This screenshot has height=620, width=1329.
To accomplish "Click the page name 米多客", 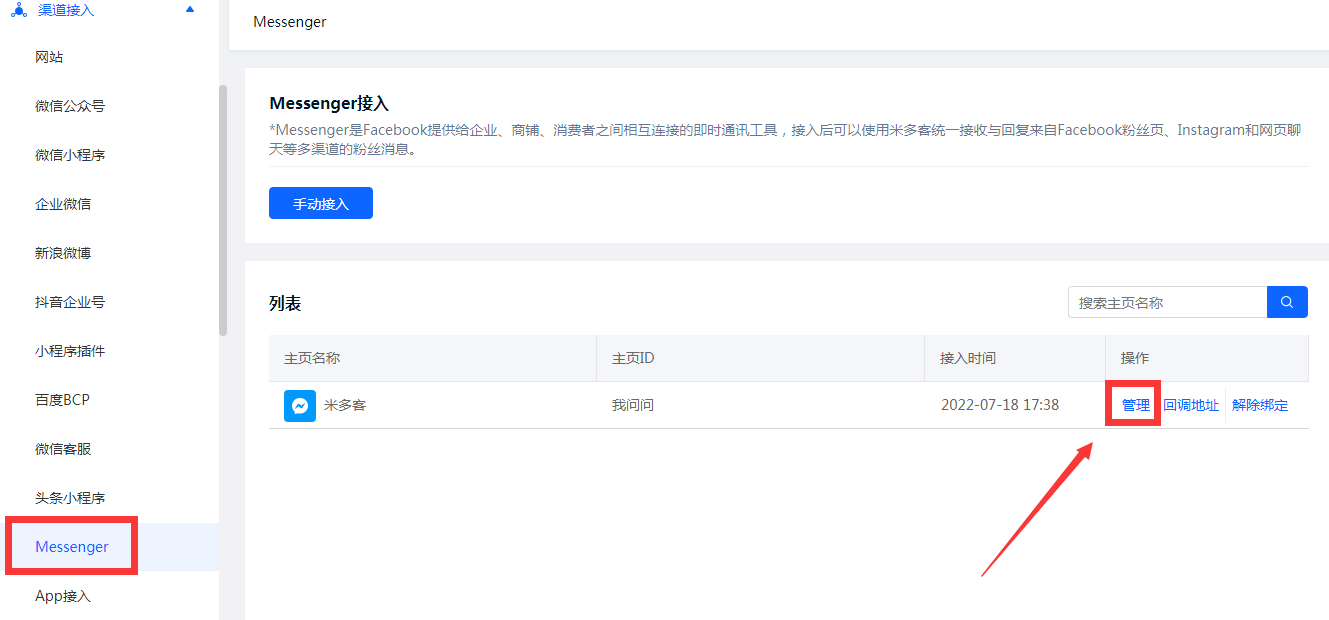I will [345, 406].
